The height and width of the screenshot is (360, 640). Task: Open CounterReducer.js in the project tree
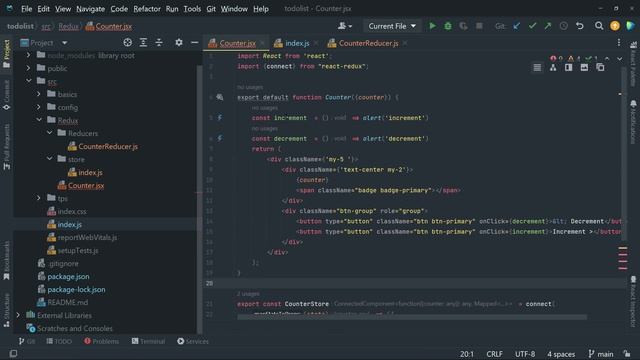click(108, 146)
